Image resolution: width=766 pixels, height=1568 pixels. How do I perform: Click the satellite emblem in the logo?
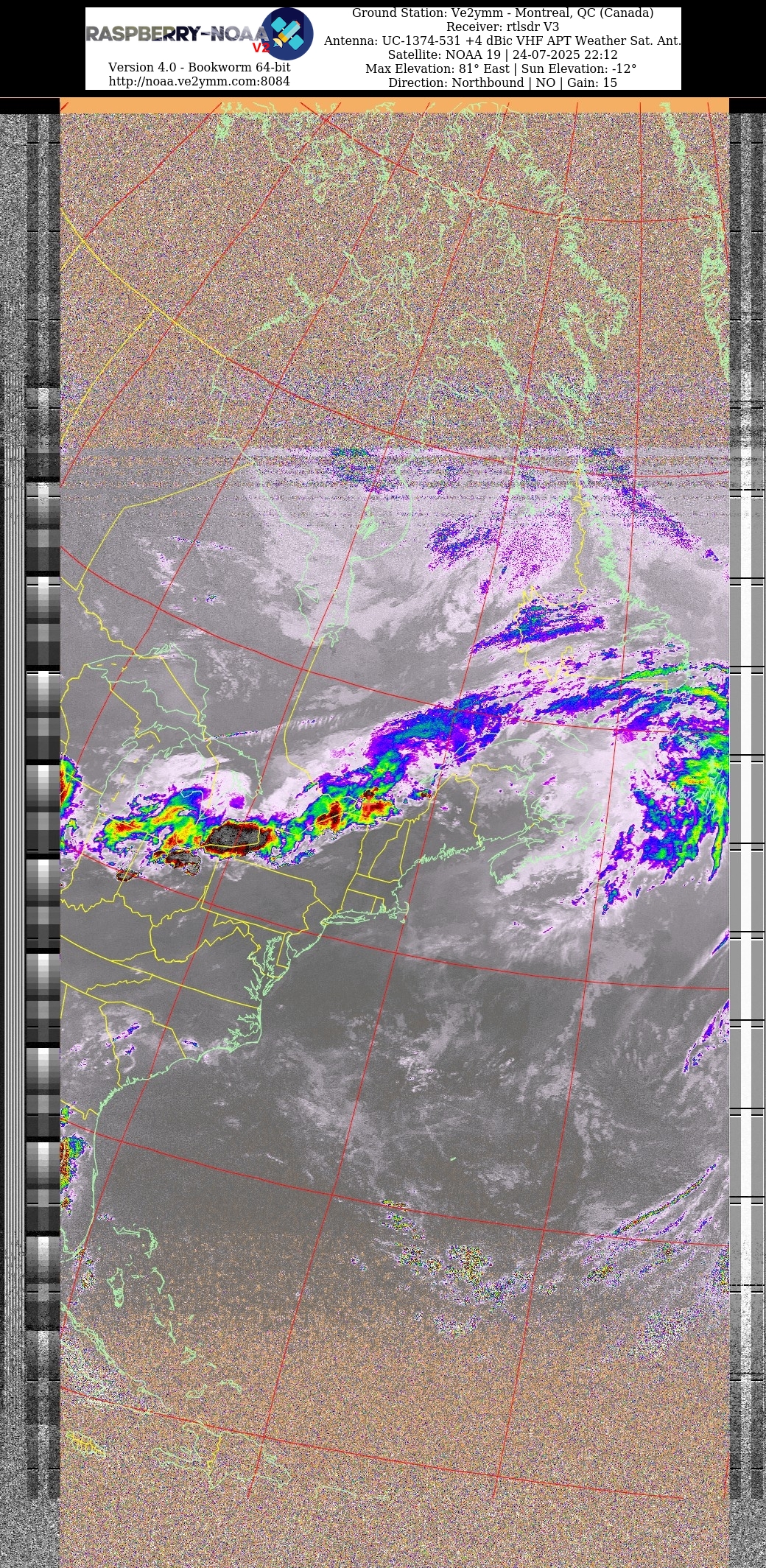coord(287,34)
